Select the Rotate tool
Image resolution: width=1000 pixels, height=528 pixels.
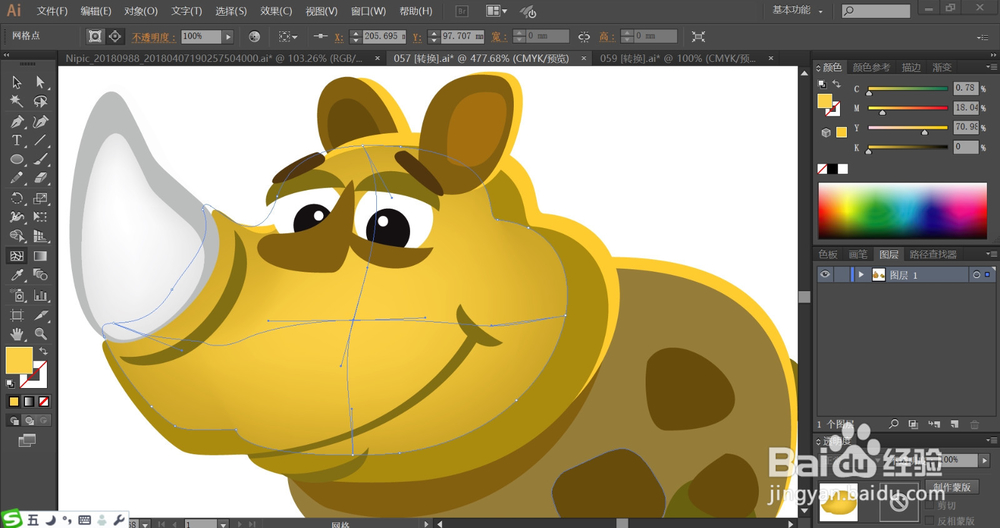[x=17, y=198]
